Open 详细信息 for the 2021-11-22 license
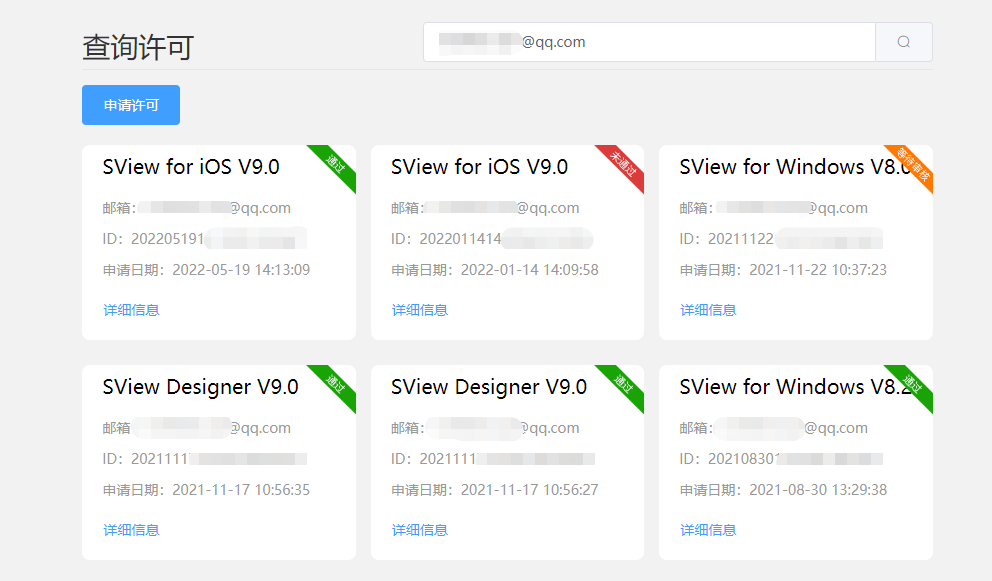The image size is (992, 581). click(x=708, y=310)
